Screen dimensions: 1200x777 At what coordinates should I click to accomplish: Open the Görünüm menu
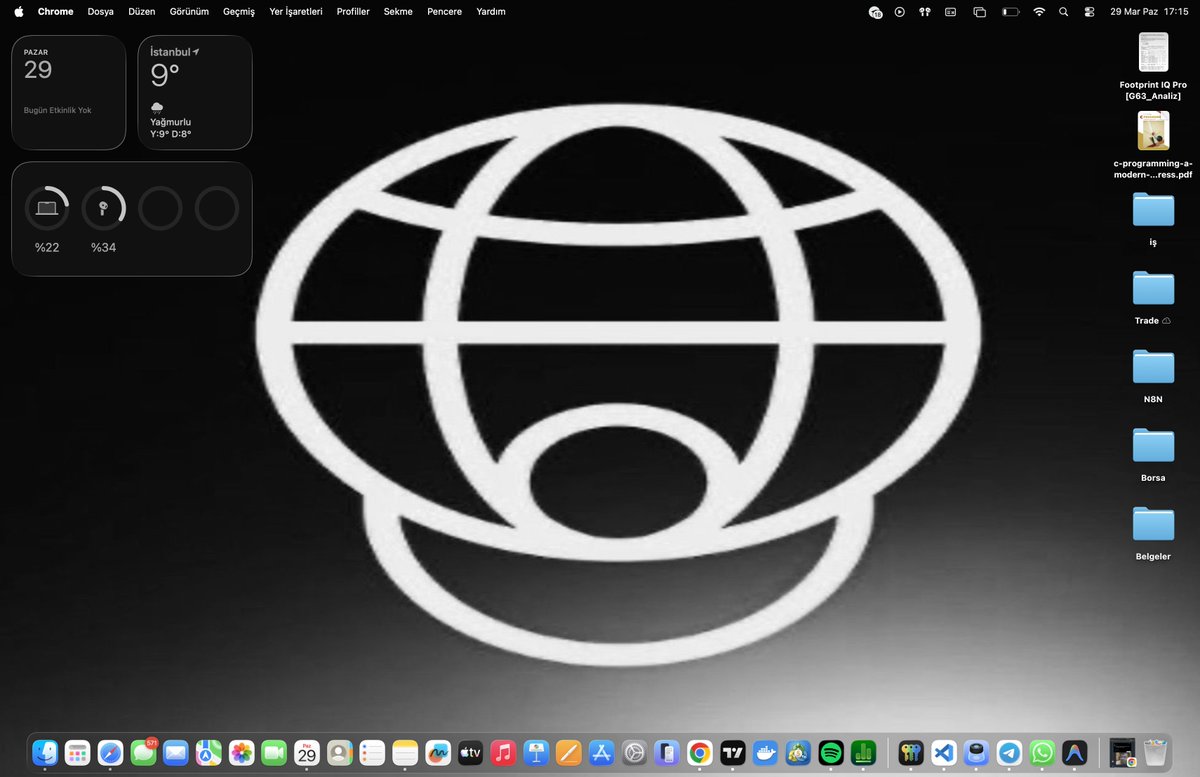pos(189,11)
